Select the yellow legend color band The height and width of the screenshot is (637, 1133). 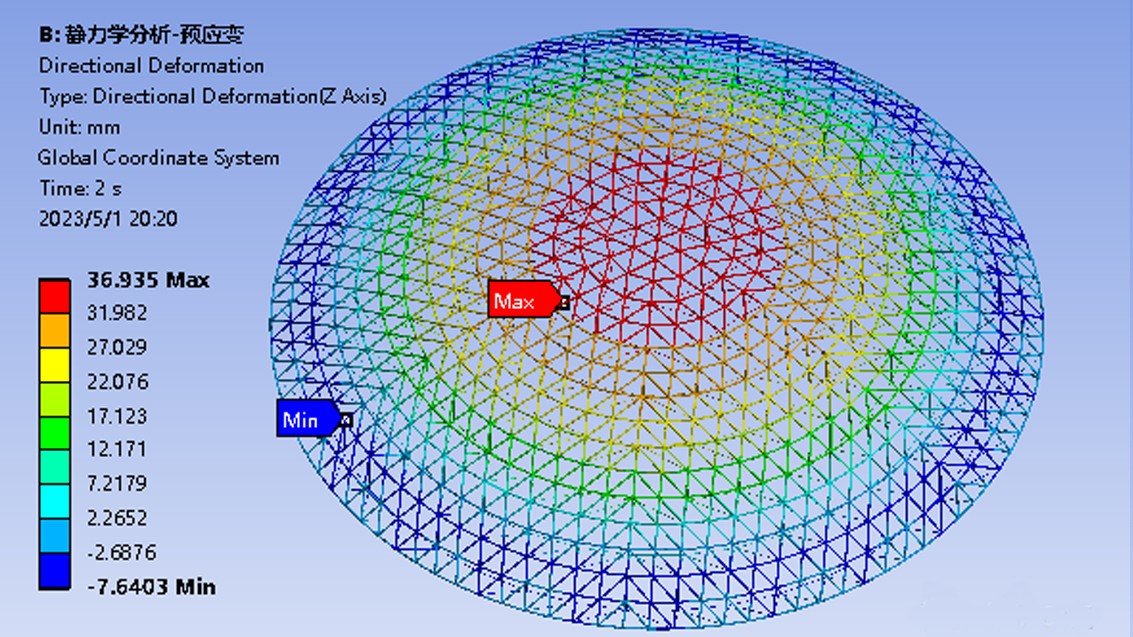pos(54,365)
